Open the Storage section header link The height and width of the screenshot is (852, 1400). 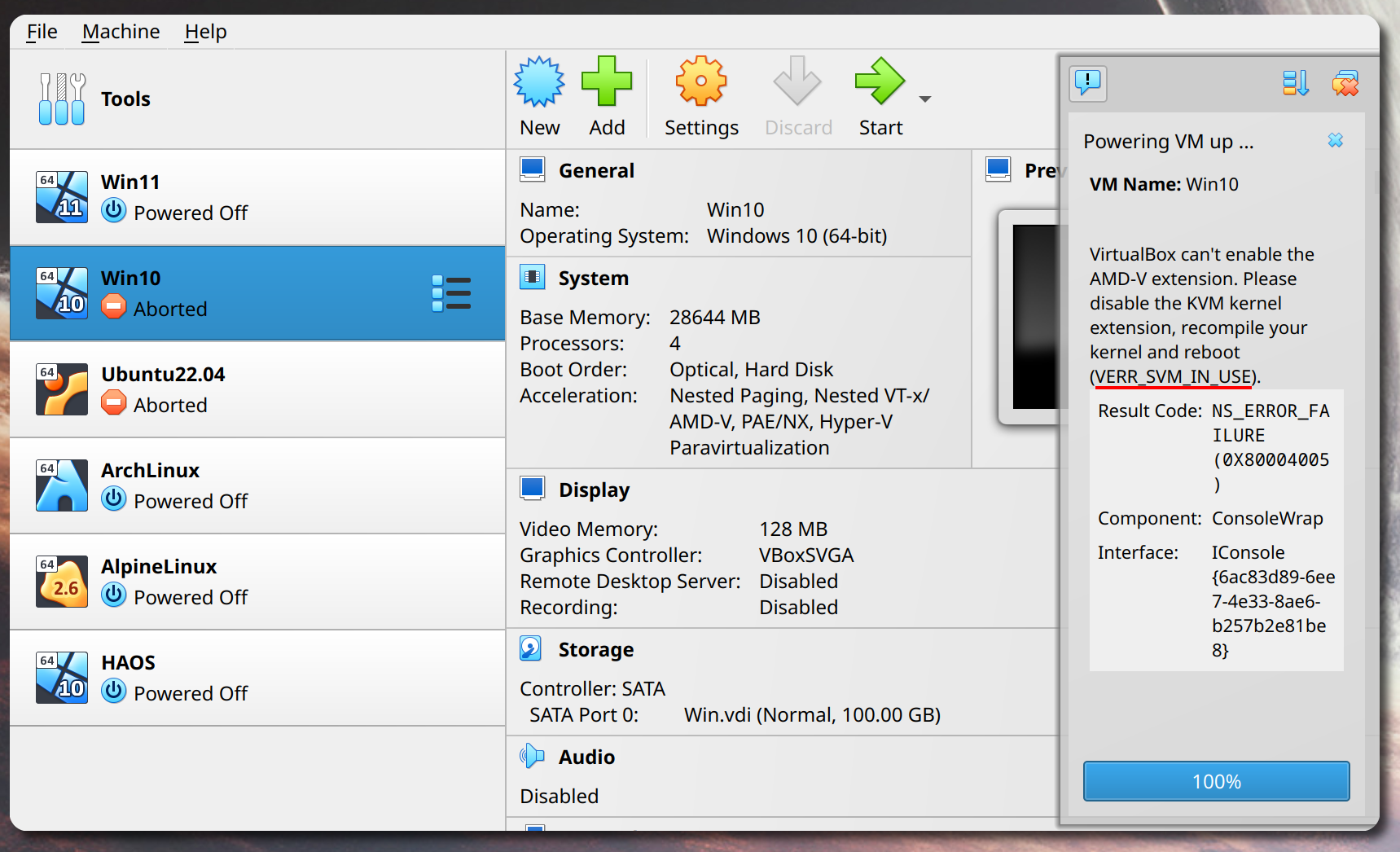(x=595, y=650)
